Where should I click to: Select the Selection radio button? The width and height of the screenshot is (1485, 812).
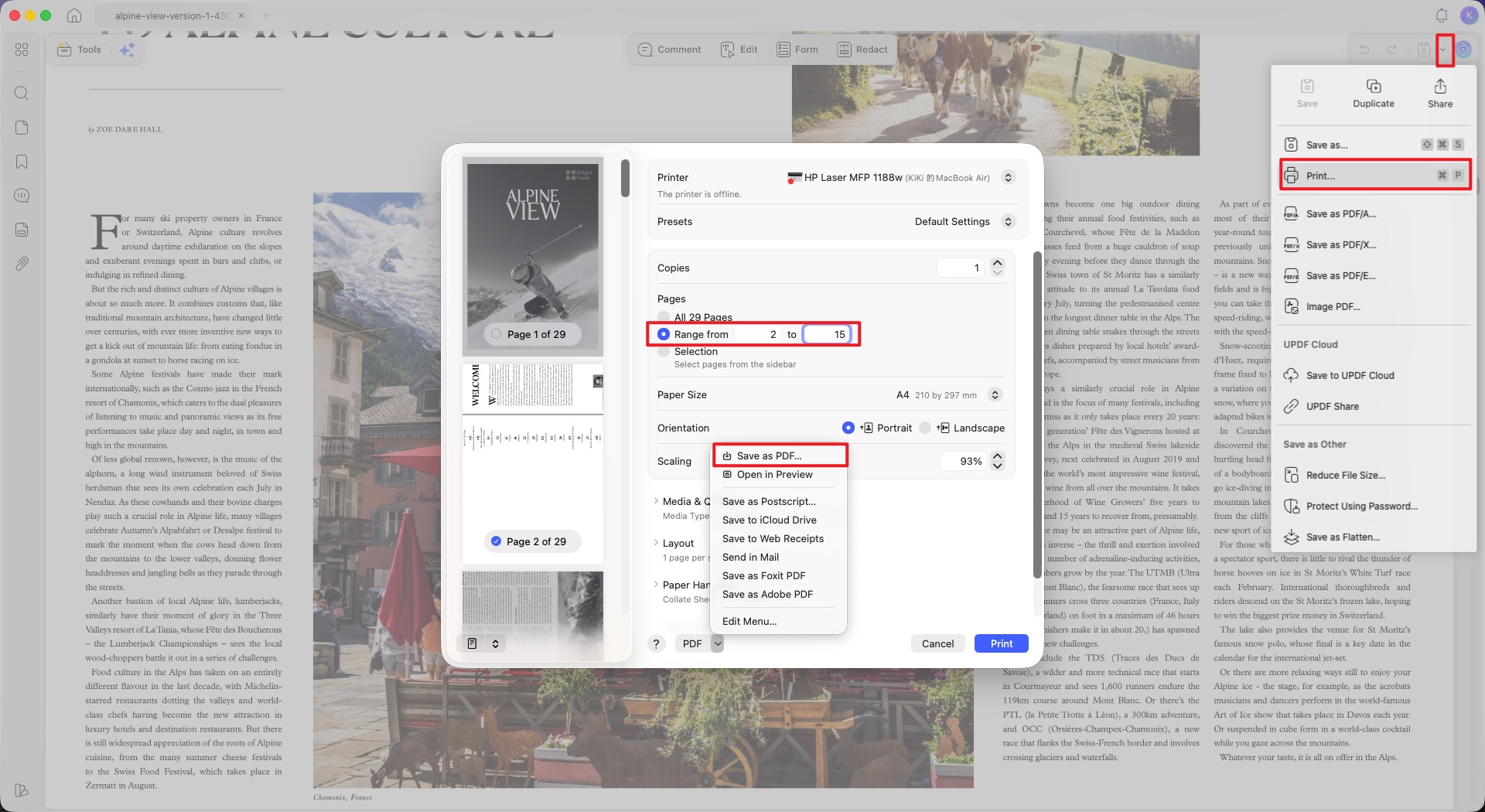click(664, 352)
